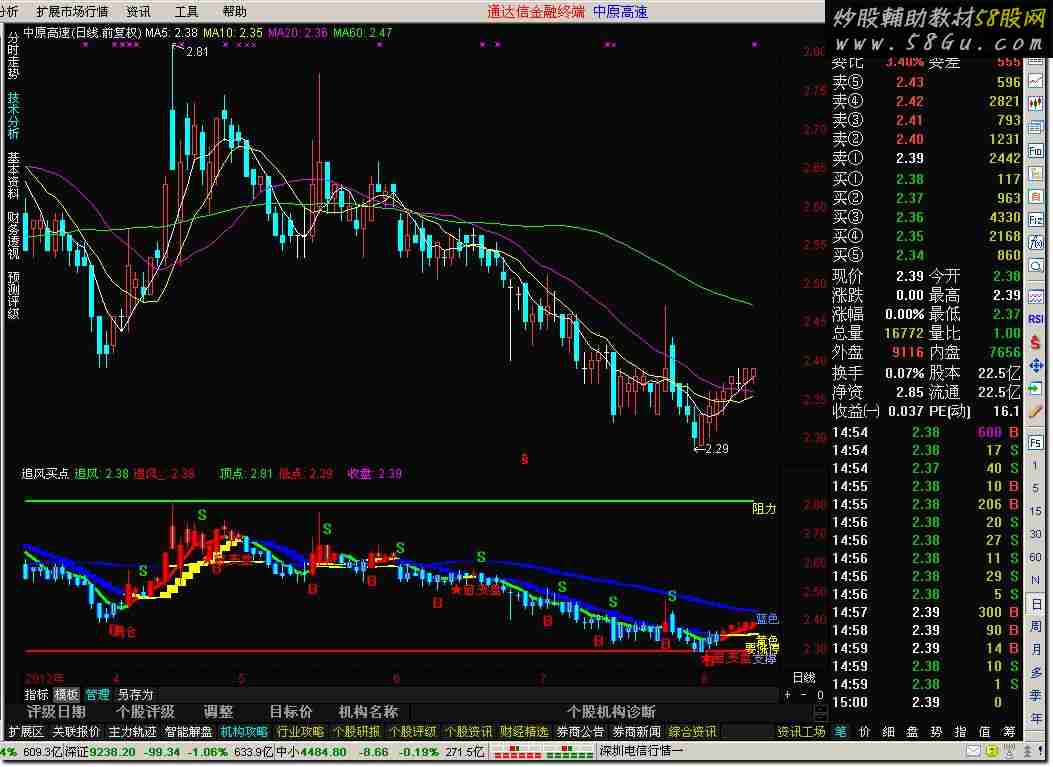The image size is (1053, 767).
Task: Click the 深圳电信行情一 server status text
Action: pos(641,750)
